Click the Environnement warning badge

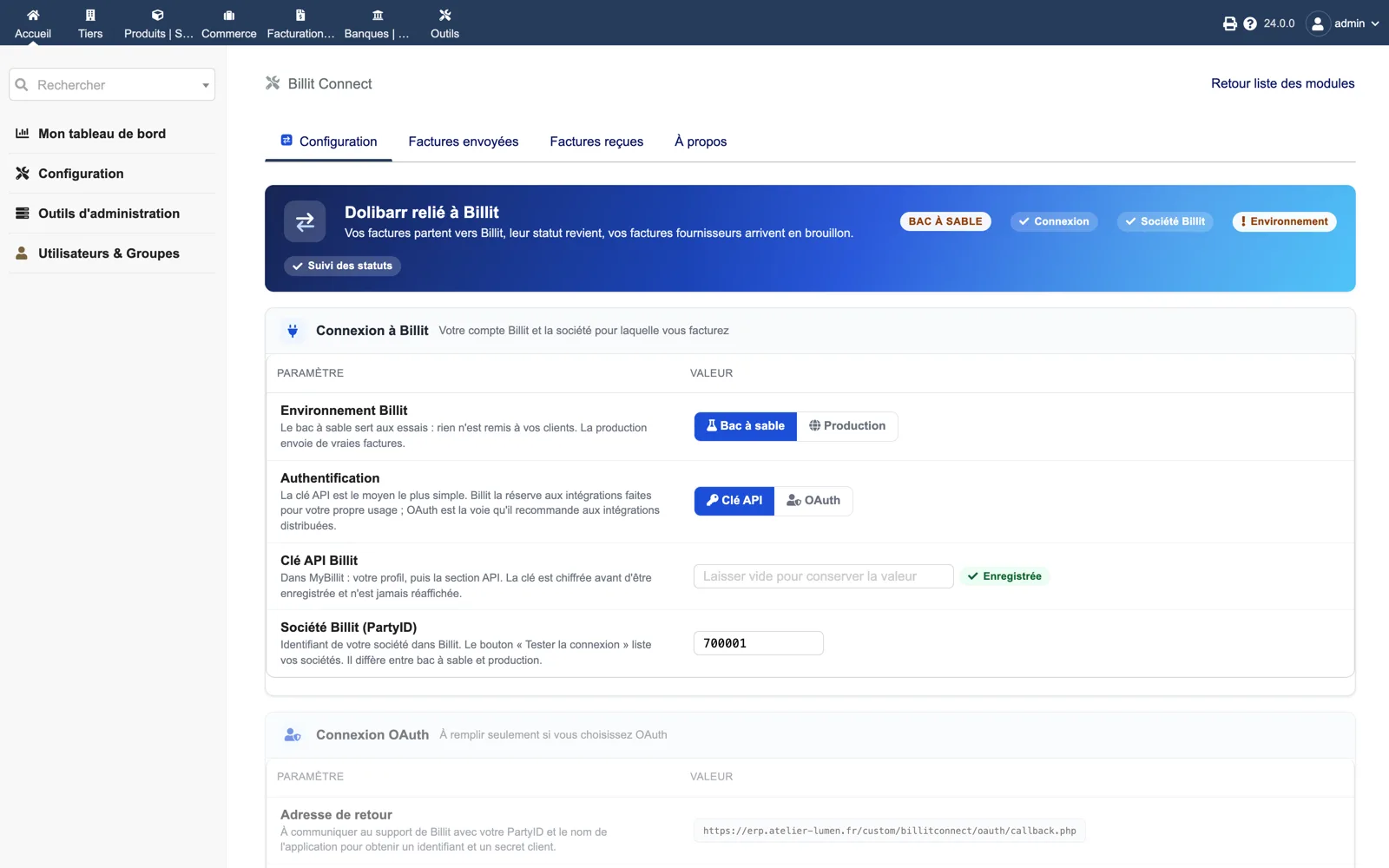tap(1285, 221)
